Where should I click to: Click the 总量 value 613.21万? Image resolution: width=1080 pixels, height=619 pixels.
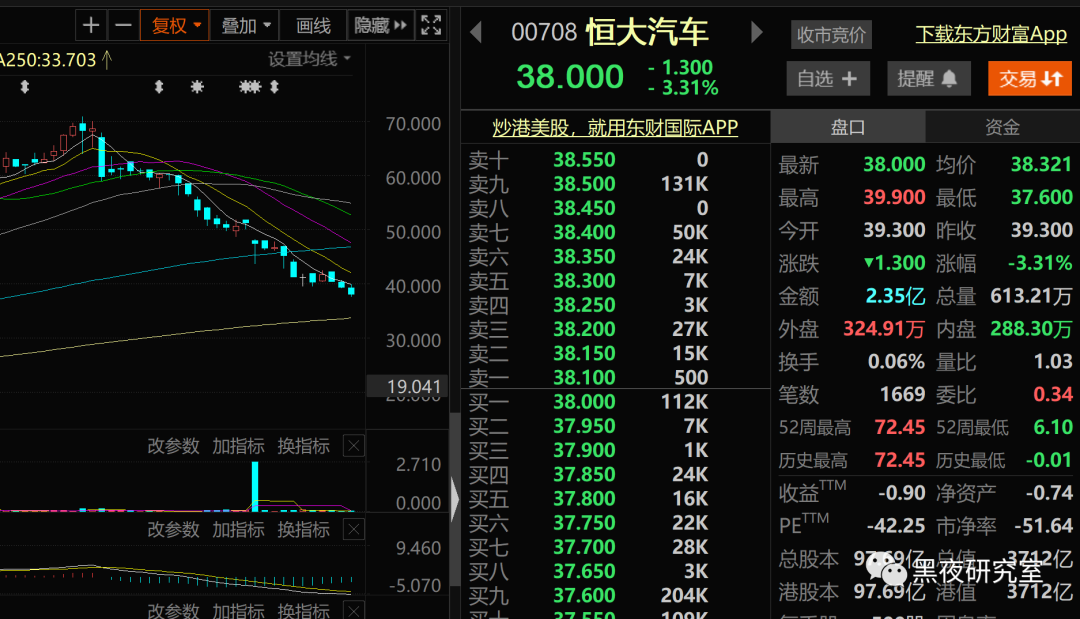click(x=1031, y=295)
